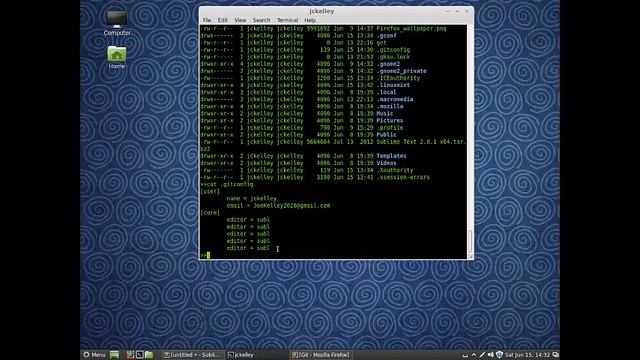The height and width of the screenshot is (360, 640).
Task: Launch Firefox from the panel launcher
Action: pos(130,355)
